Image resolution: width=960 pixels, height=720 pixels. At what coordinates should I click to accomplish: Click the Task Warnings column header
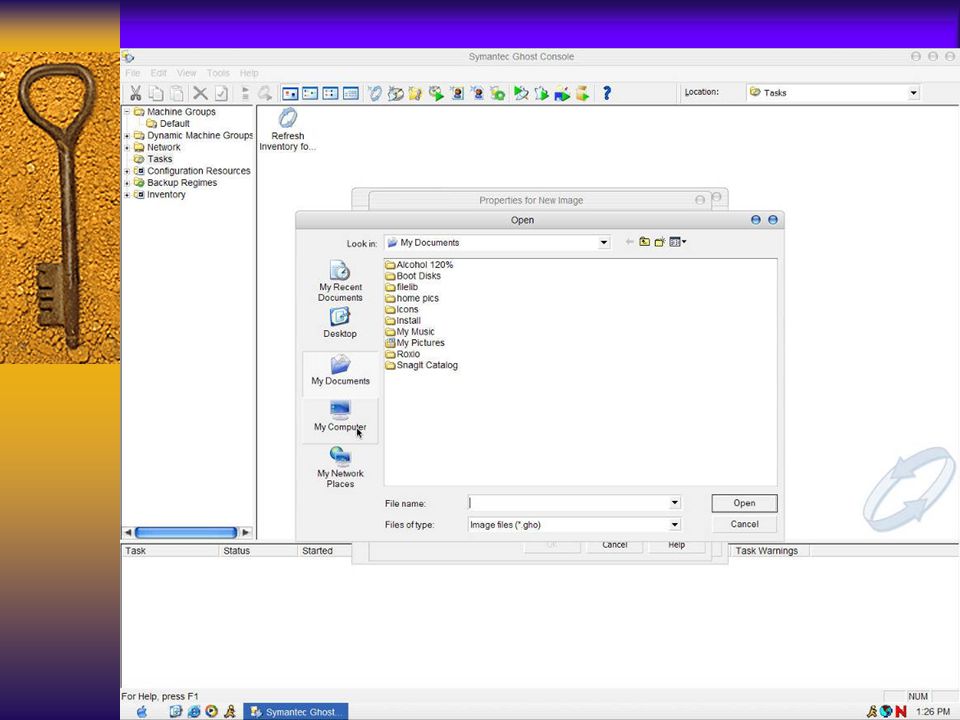tap(769, 550)
